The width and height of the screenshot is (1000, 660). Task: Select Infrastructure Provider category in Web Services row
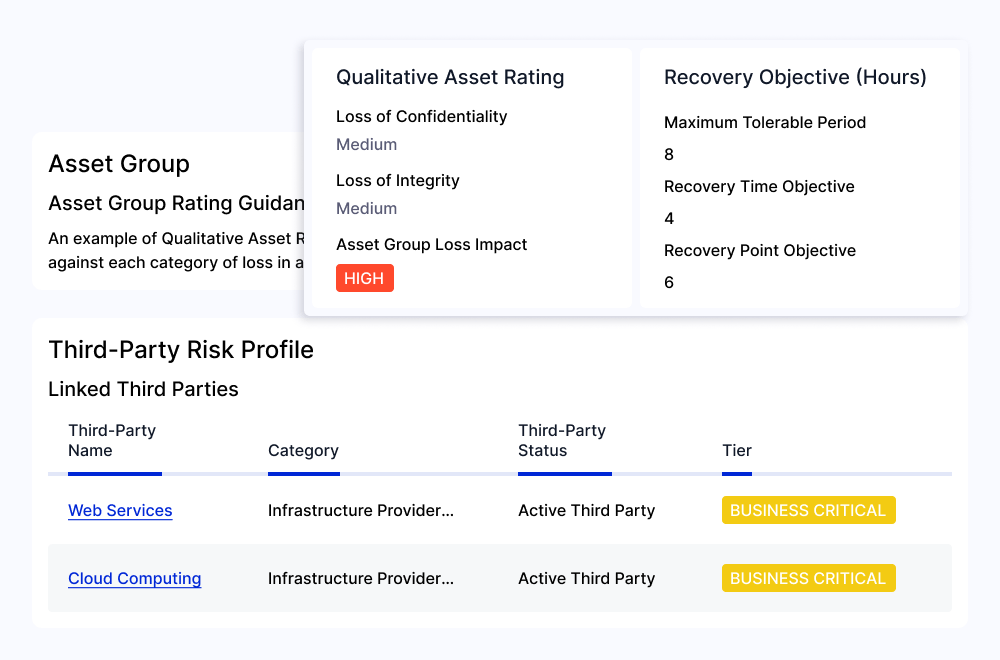(361, 510)
